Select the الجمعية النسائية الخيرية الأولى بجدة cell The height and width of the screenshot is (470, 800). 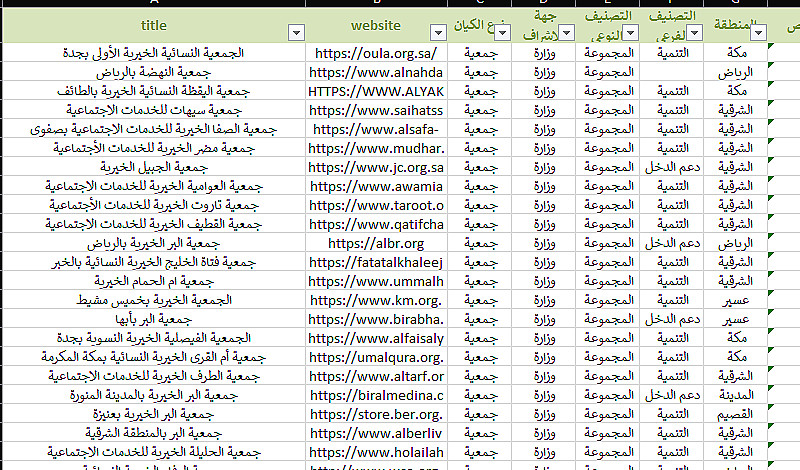[x=154, y=53]
